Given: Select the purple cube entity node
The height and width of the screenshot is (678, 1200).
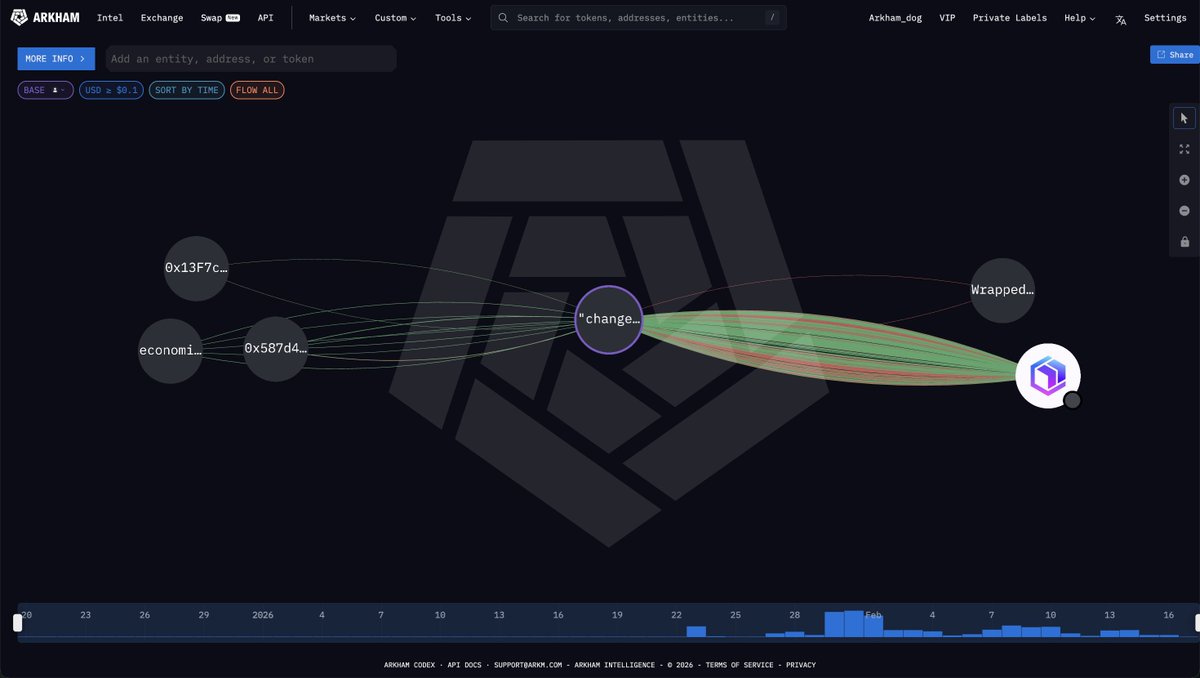Looking at the screenshot, I should (1047, 375).
